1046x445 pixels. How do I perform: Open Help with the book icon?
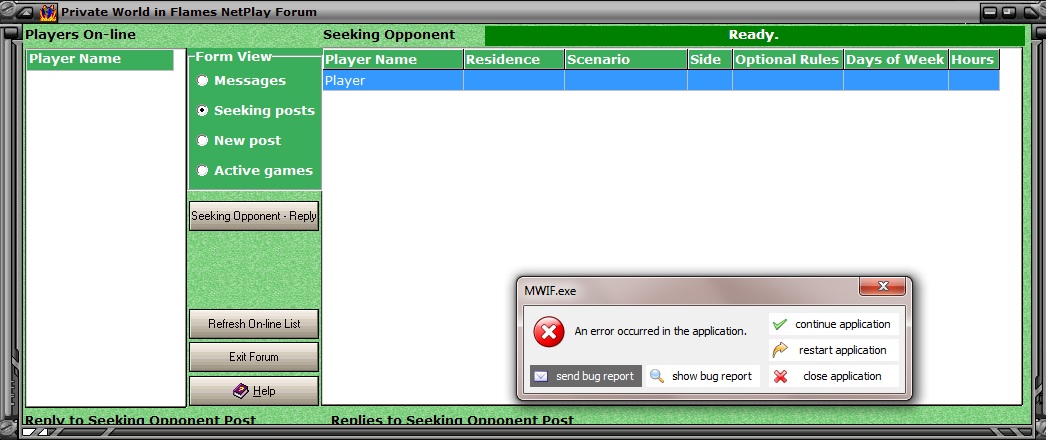[253, 391]
